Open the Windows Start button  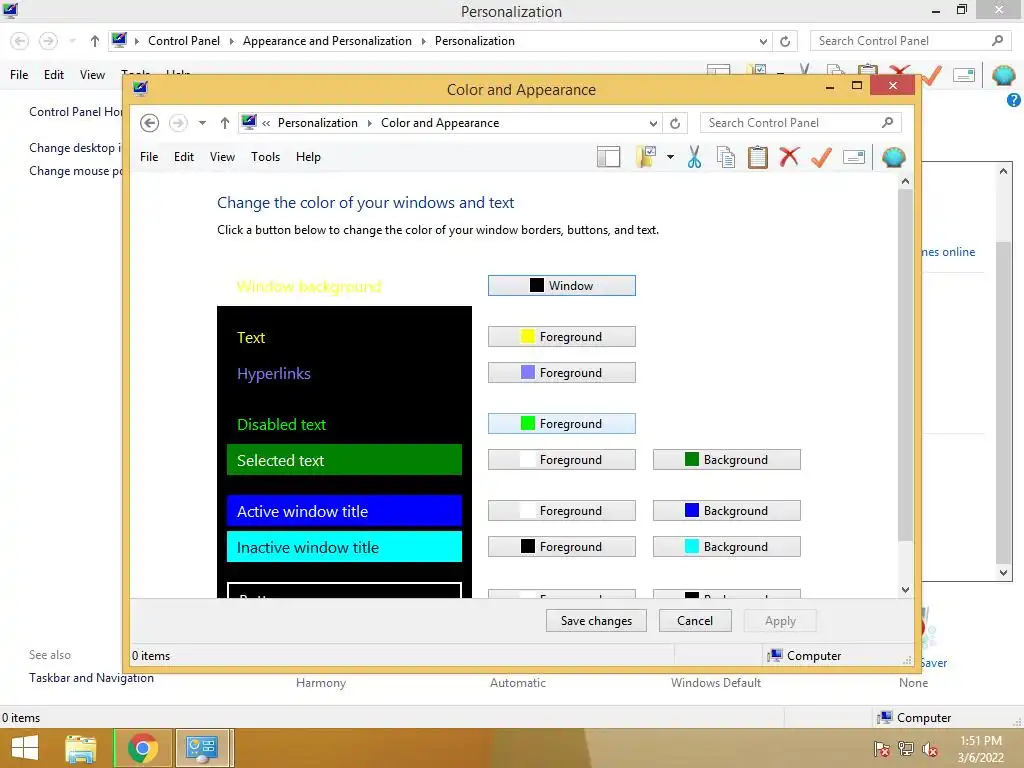25,748
